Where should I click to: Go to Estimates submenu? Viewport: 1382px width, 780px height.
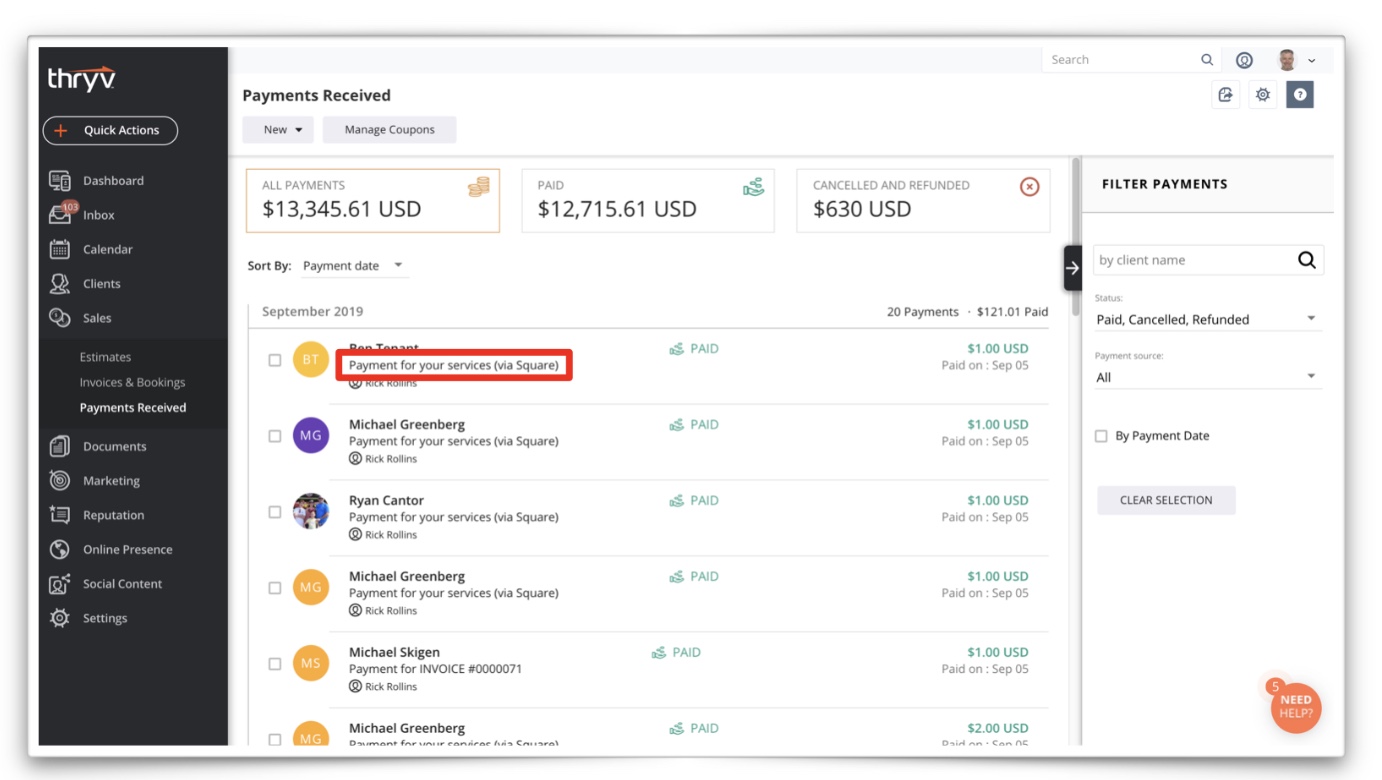105,357
